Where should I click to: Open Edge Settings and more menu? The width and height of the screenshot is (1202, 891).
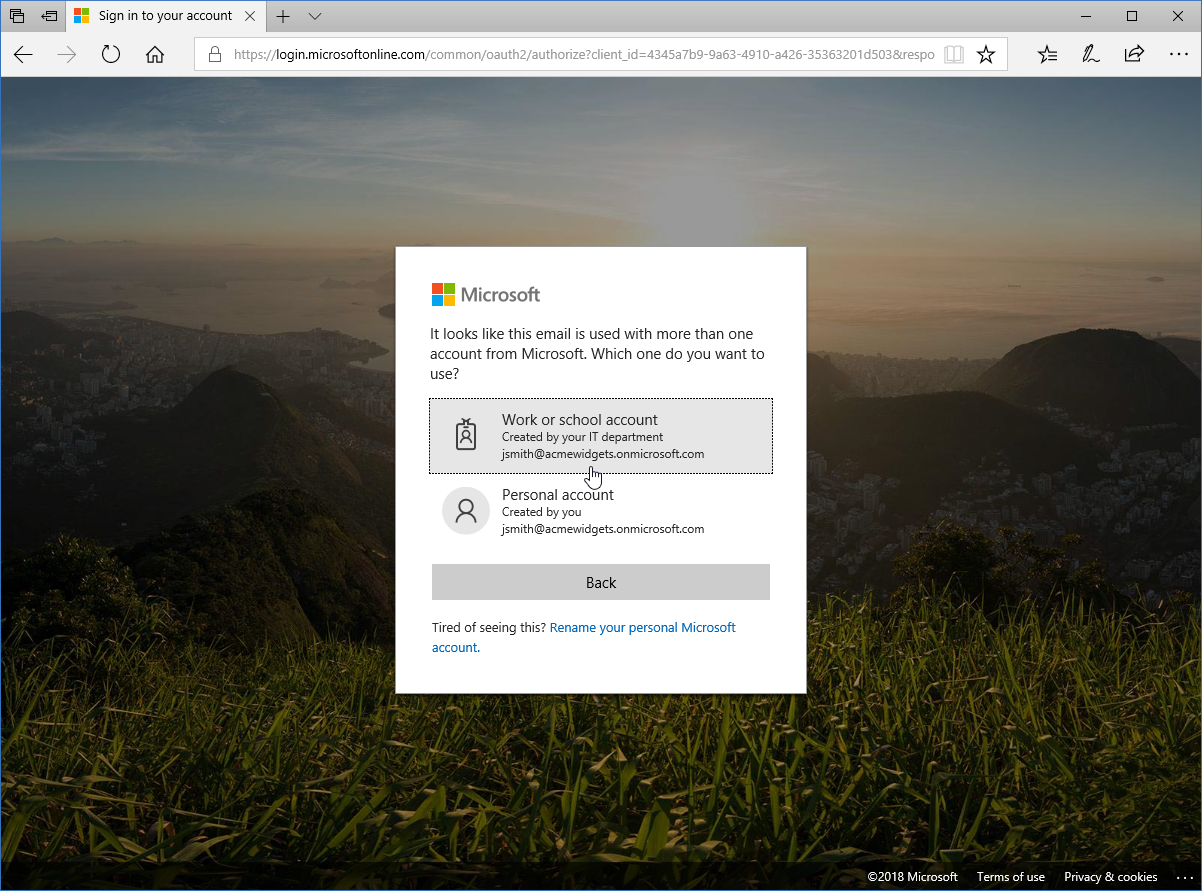pos(1178,54)
